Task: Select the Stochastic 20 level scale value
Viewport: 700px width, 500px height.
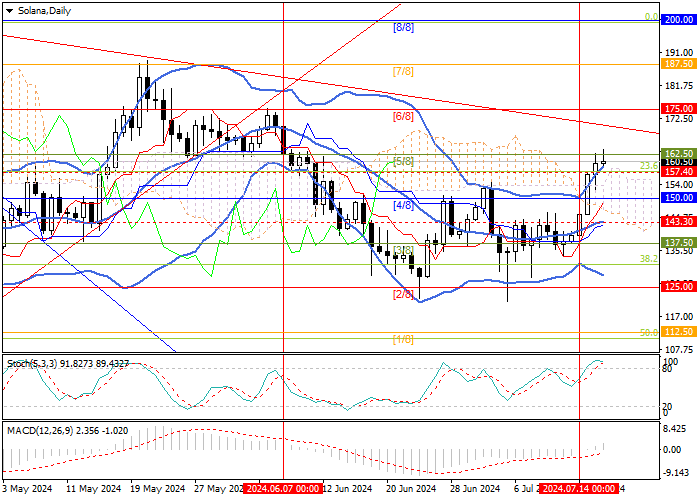Action: tap(667, 406)
